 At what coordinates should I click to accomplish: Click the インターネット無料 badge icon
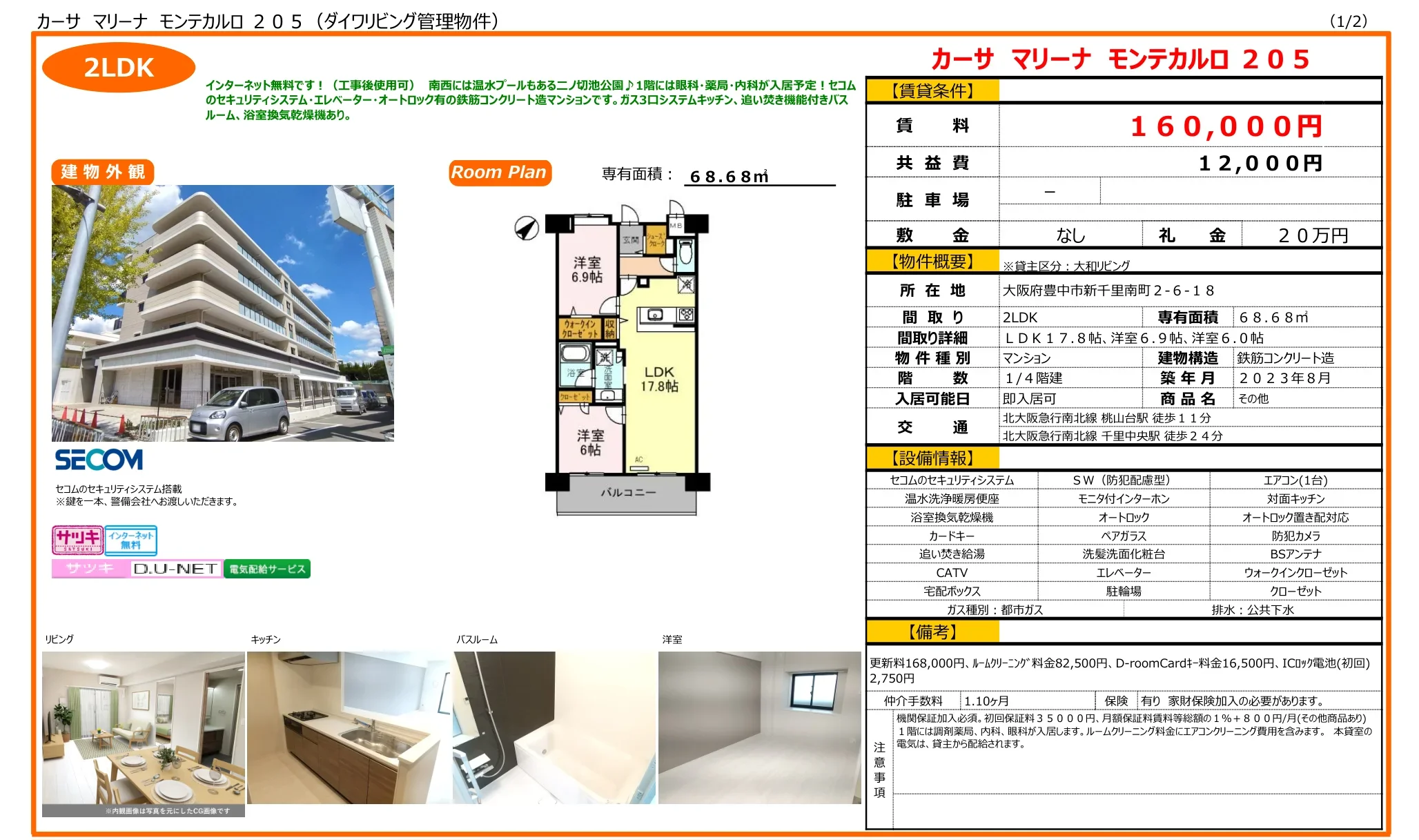(130, 540)
